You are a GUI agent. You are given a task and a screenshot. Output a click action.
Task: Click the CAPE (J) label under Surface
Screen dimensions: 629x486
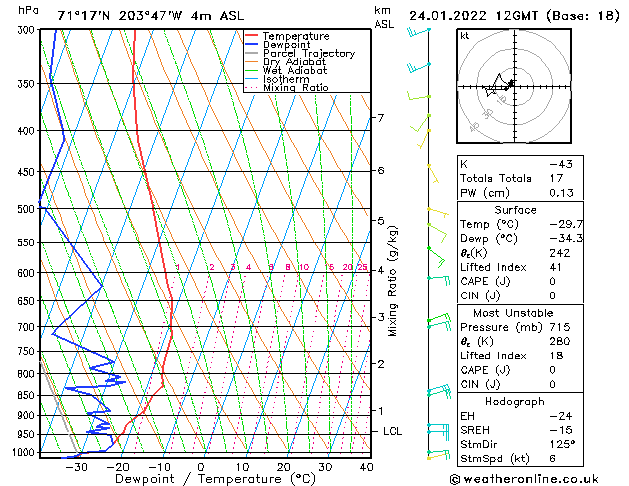coord(485,281)
